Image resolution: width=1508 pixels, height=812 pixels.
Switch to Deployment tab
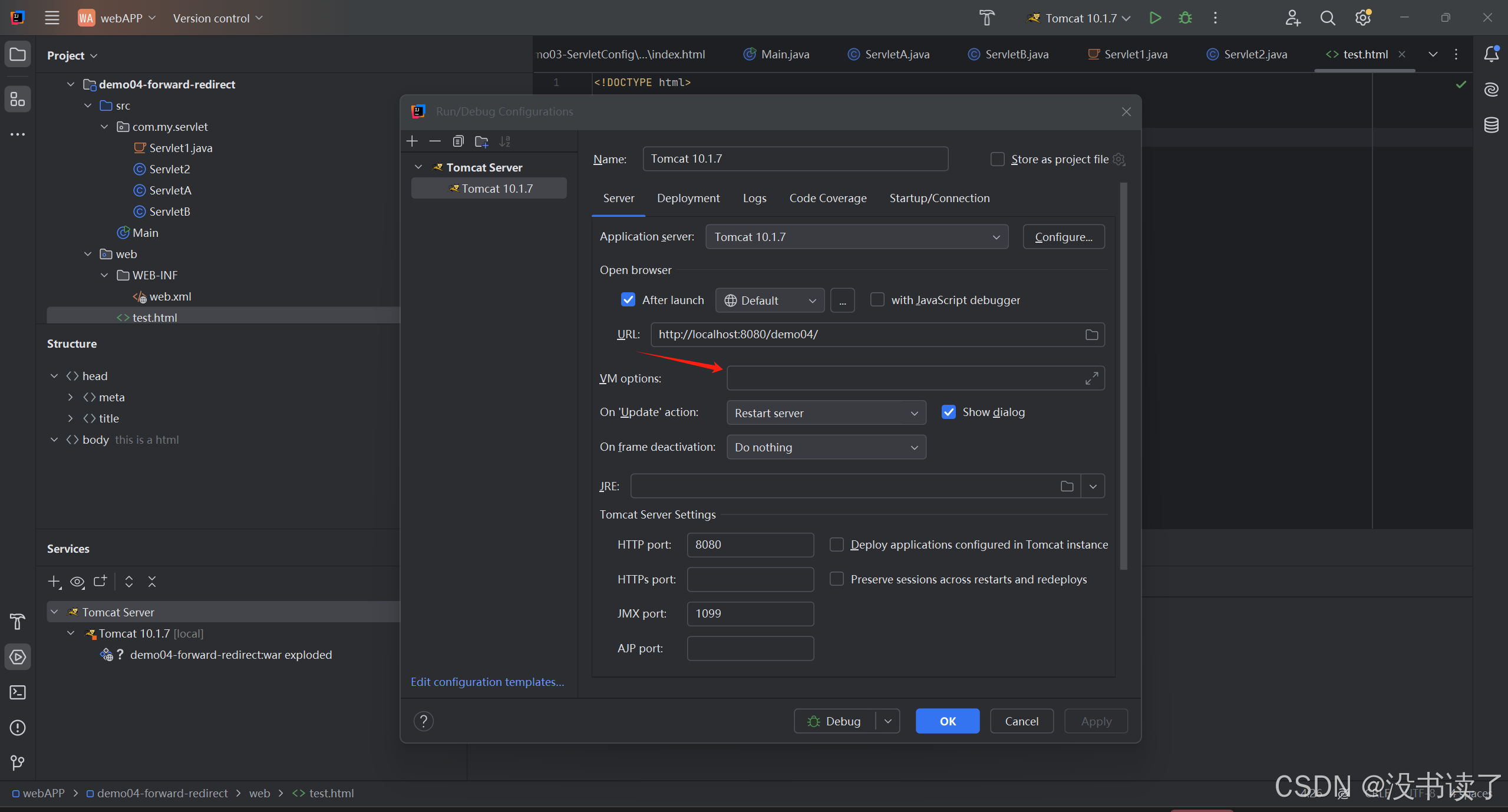tap(688, 198)
